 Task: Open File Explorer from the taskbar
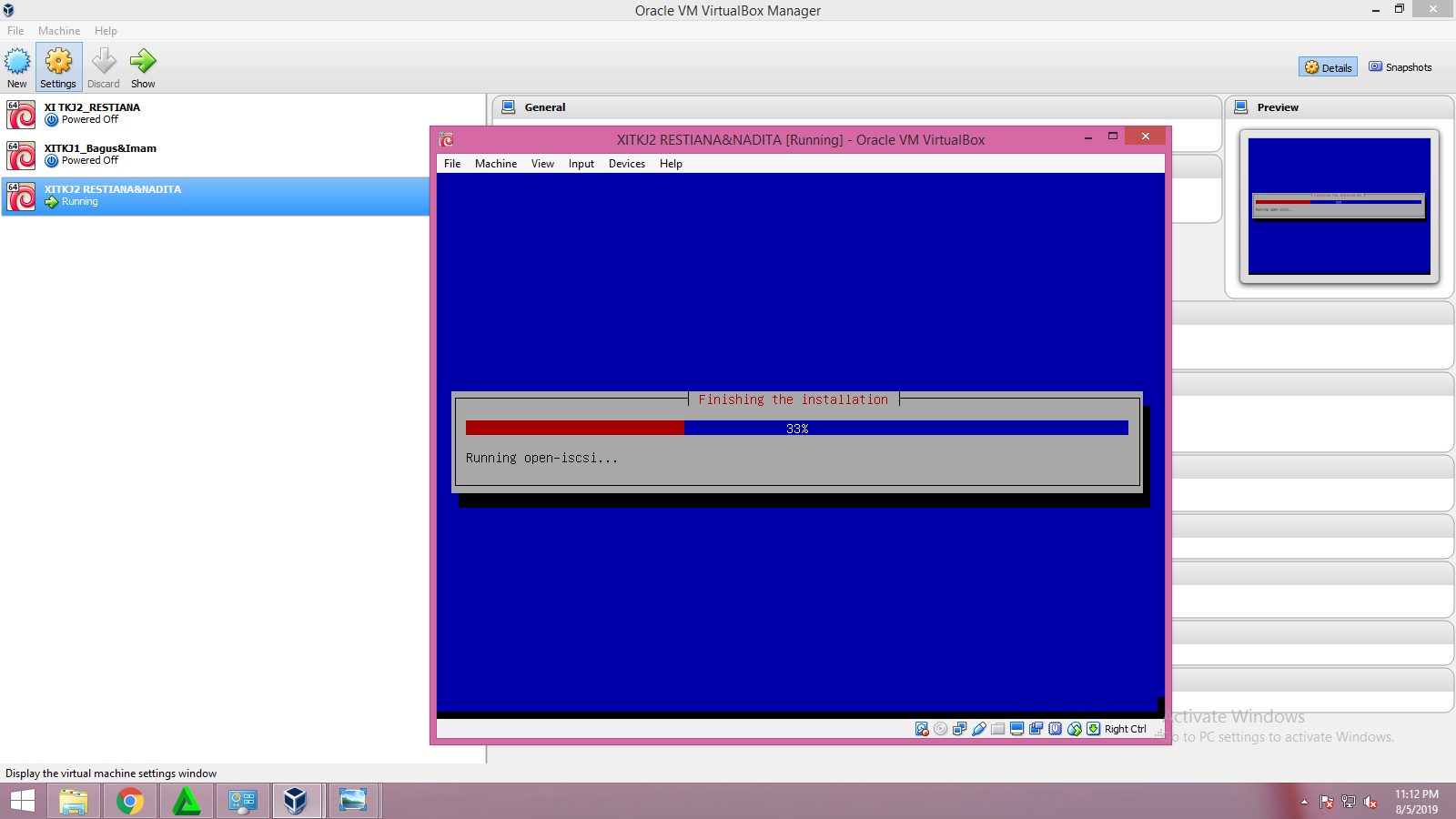(x=74, y=801)
